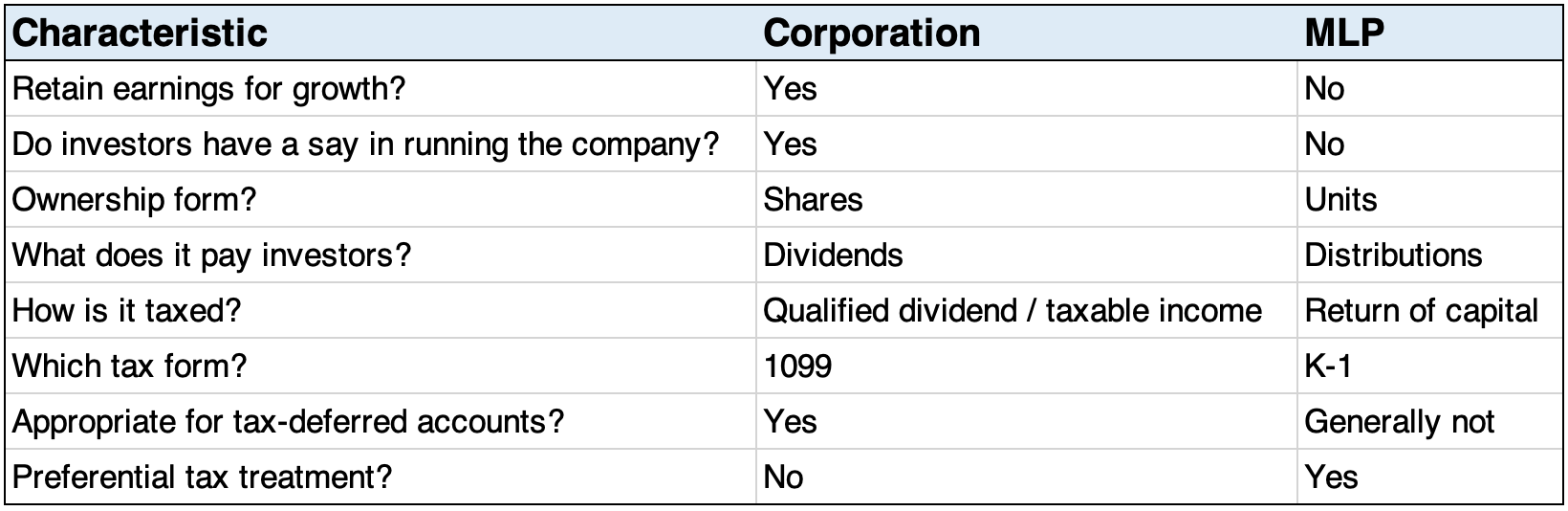Click the MLP column header

pos(1344,33)
